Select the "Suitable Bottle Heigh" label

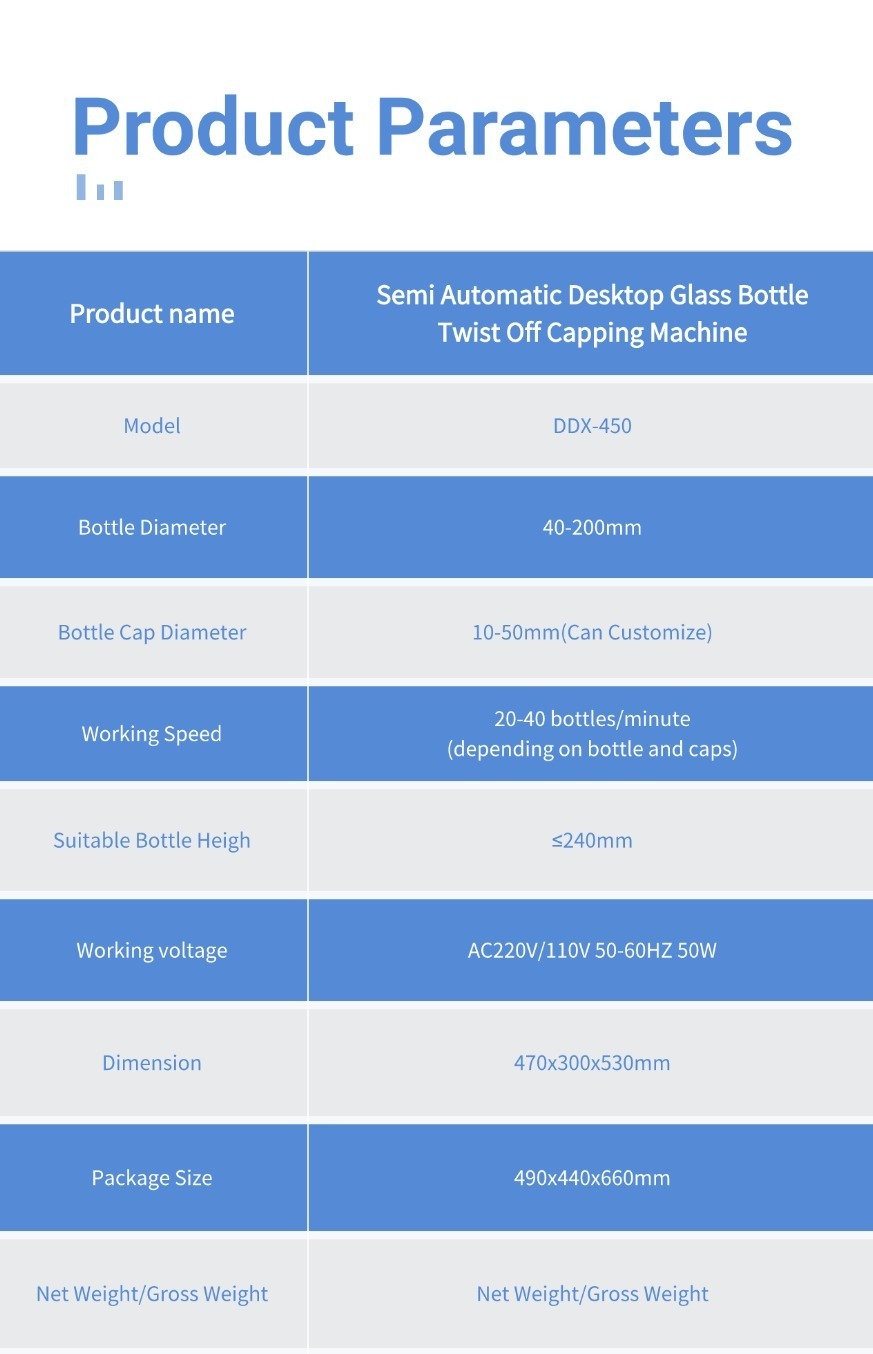152,840
